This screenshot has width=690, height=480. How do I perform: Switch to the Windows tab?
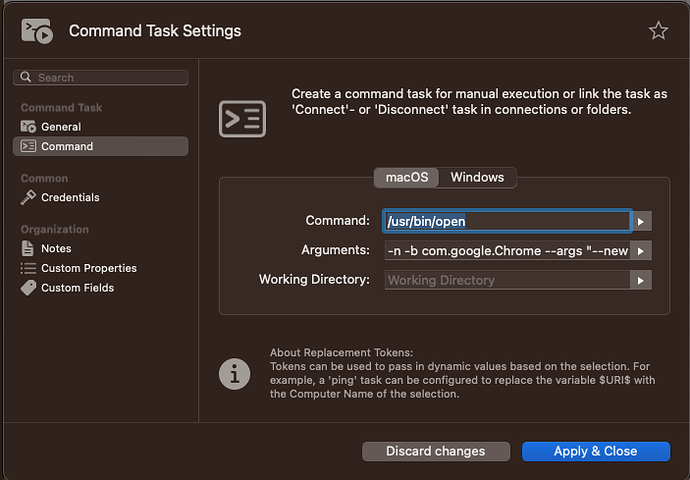point(477,177)
